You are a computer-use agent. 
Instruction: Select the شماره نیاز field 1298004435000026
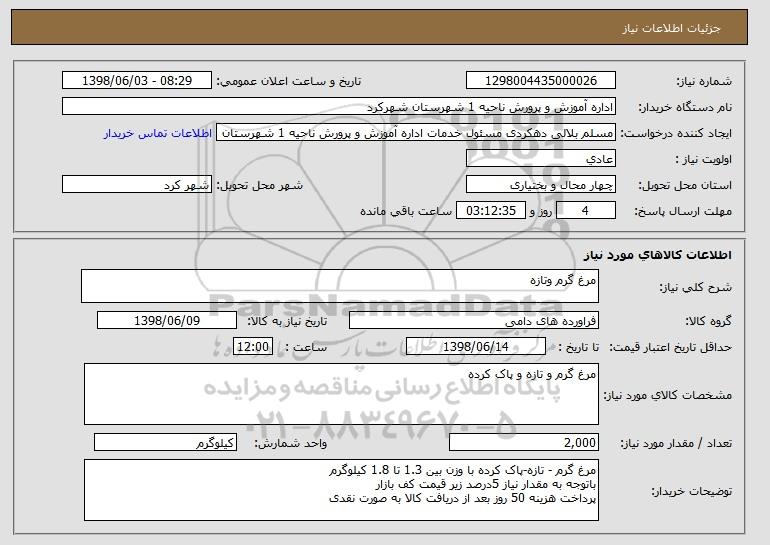(541, 81)
